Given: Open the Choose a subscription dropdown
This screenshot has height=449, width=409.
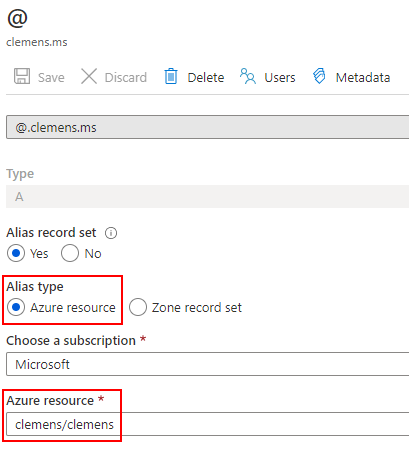Looking at the screenshot, I should coord(207,364).
